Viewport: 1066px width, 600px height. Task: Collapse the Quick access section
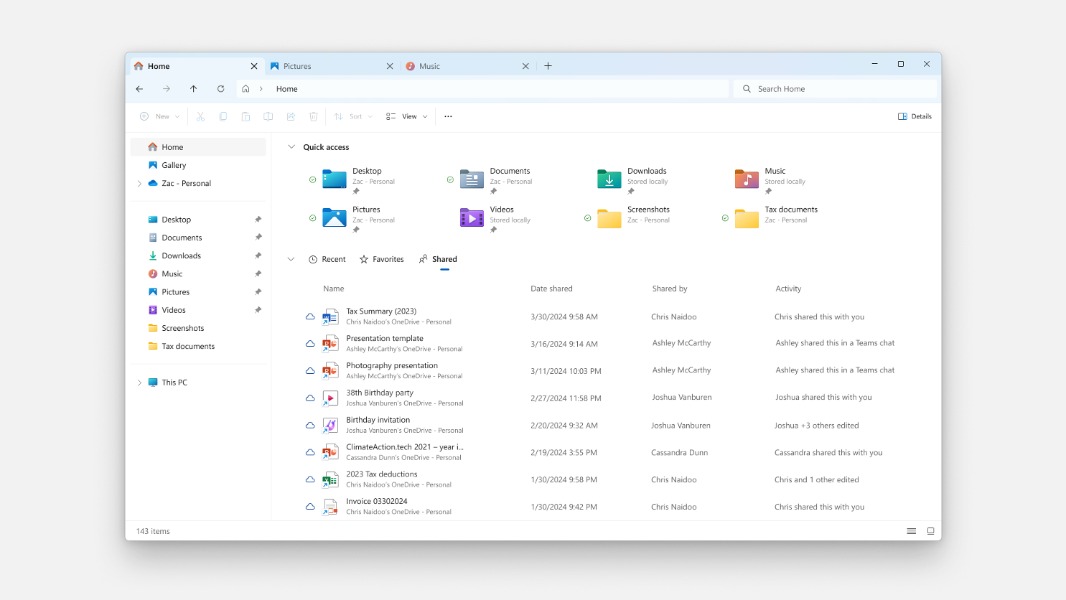coord(291,147)
